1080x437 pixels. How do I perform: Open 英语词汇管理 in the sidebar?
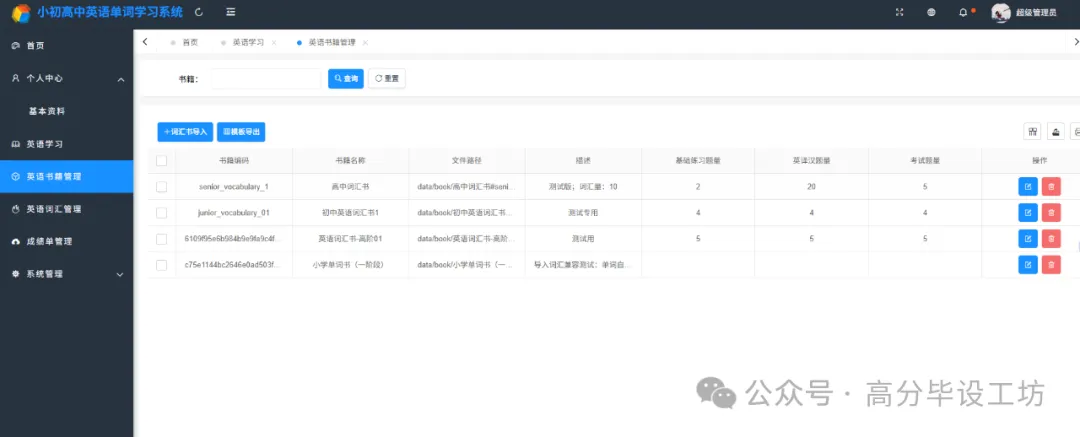[66, 209]
